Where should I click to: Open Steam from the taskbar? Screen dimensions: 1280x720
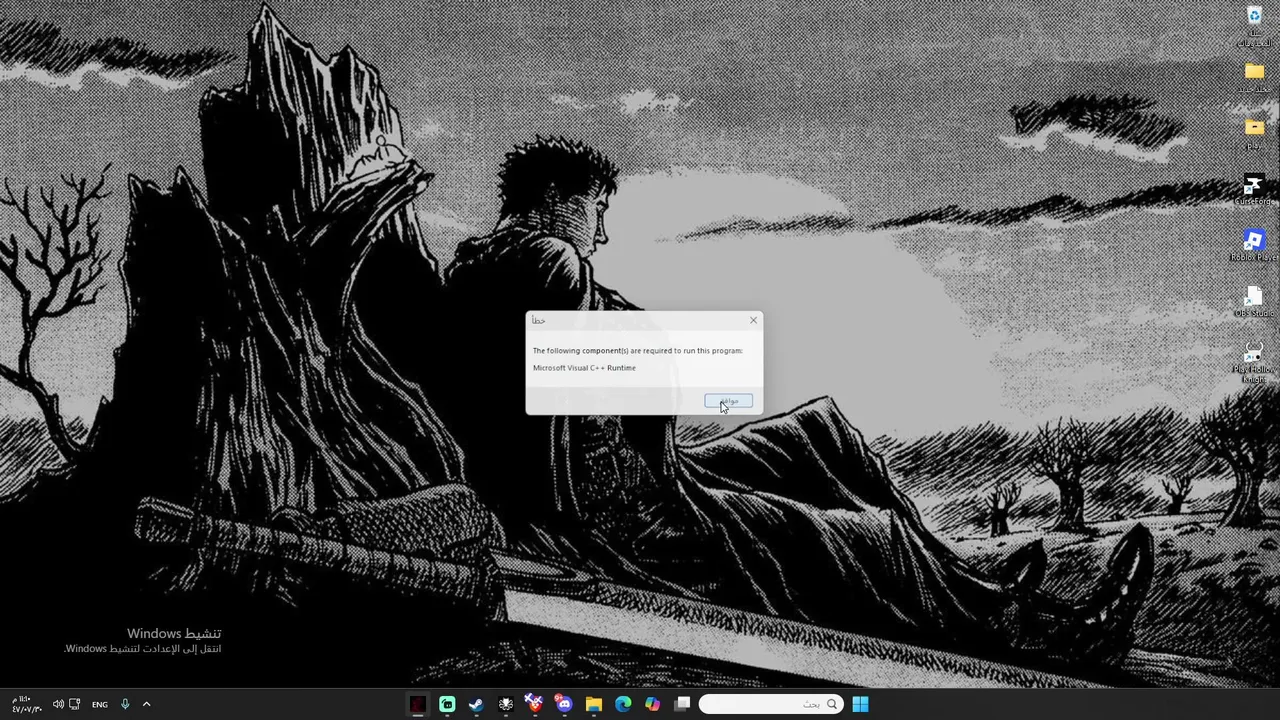coord(476,704)
